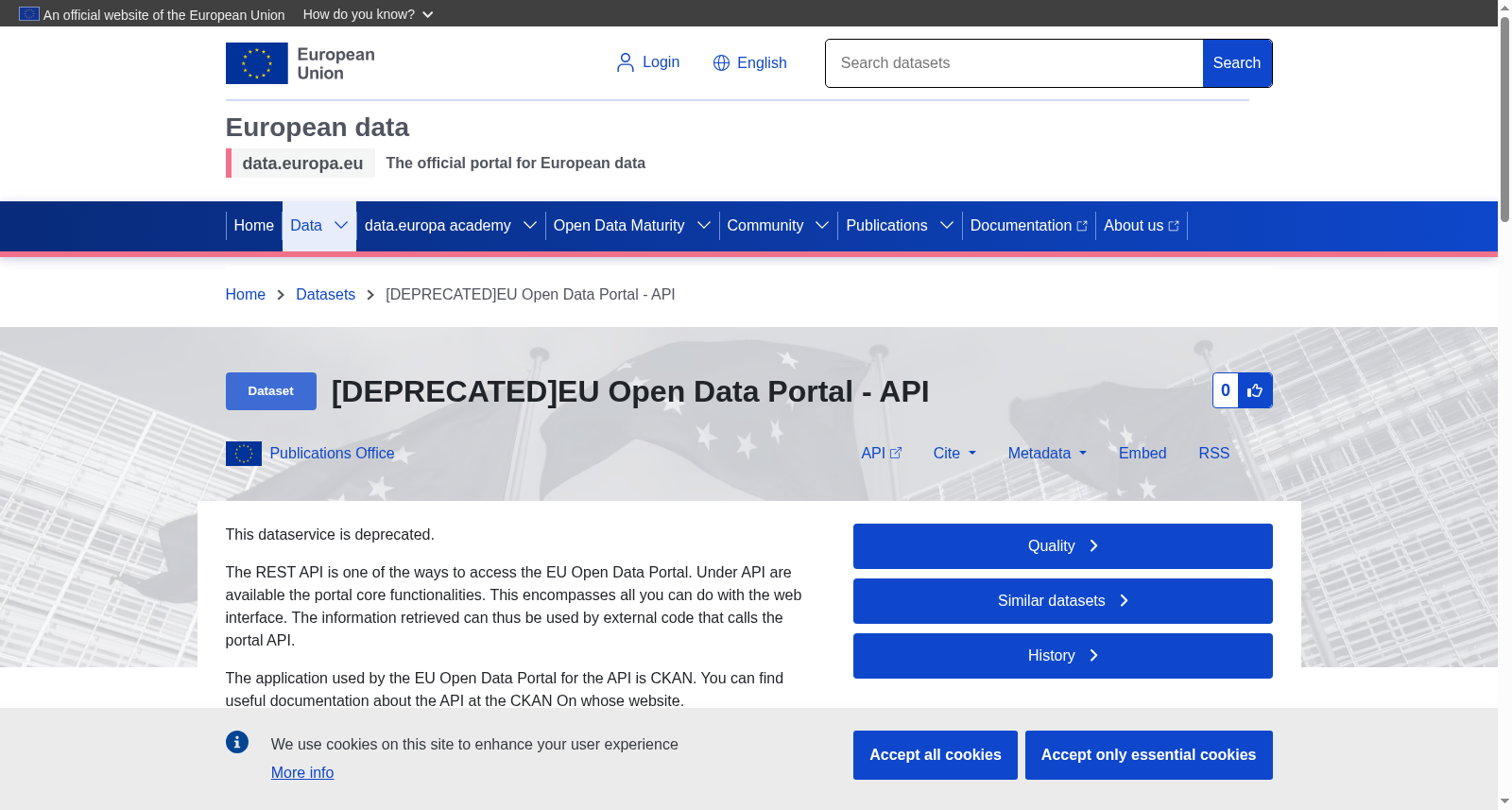Open Open Data Maturity menu item
Screen dimensions: 1512x810
[x=619, y=226]
